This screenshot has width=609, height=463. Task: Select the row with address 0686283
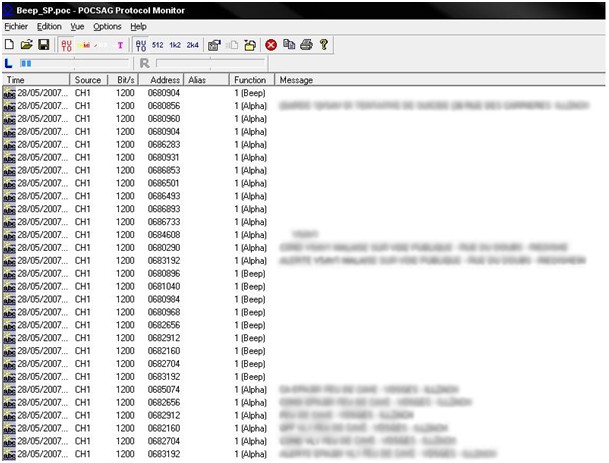(x=304, y=144)
